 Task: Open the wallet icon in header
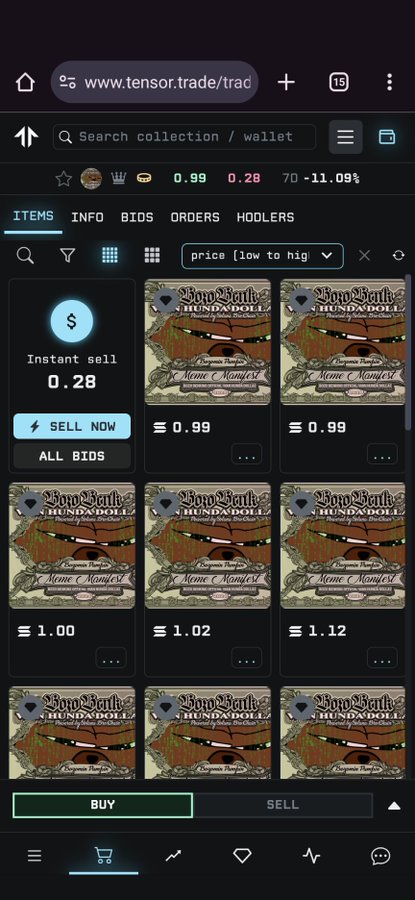click(387, 137)
